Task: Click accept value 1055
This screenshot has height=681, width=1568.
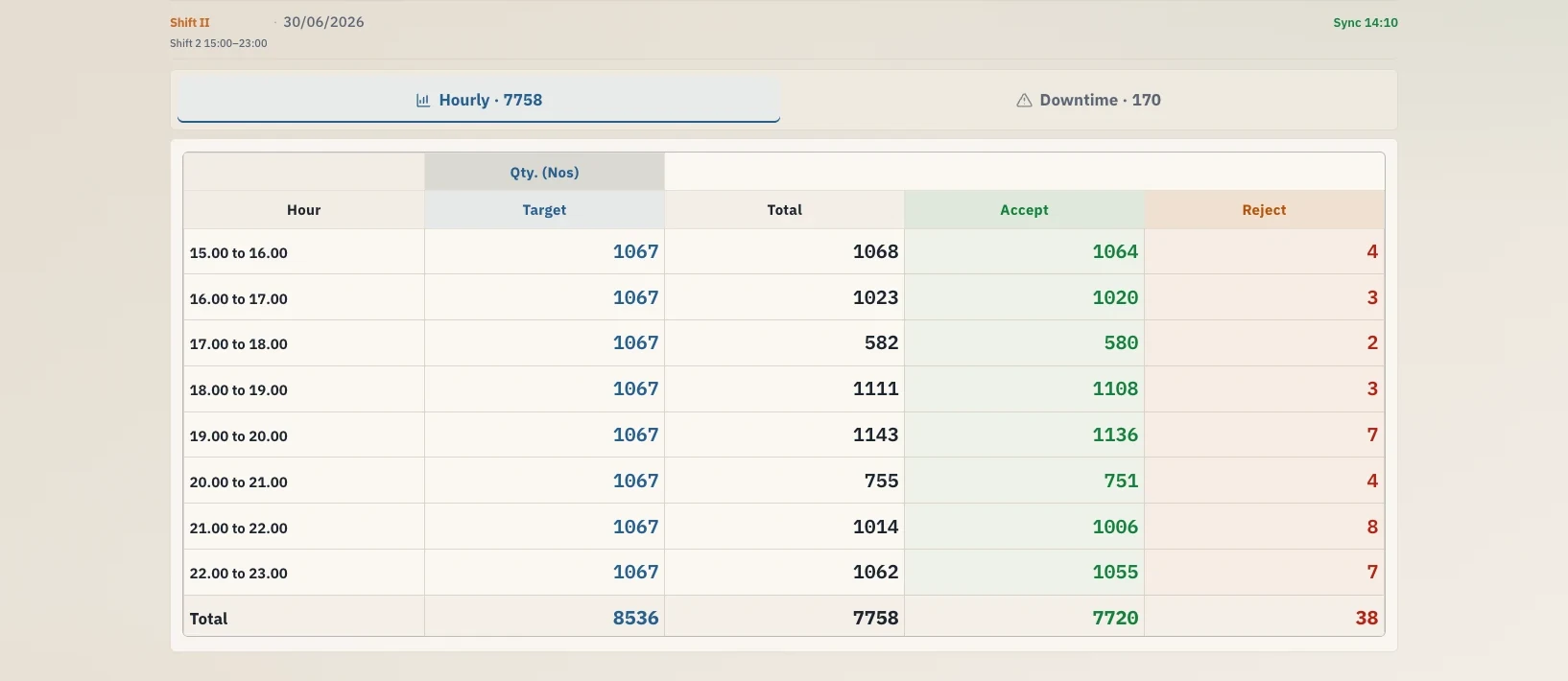Action: (1115, 572)
